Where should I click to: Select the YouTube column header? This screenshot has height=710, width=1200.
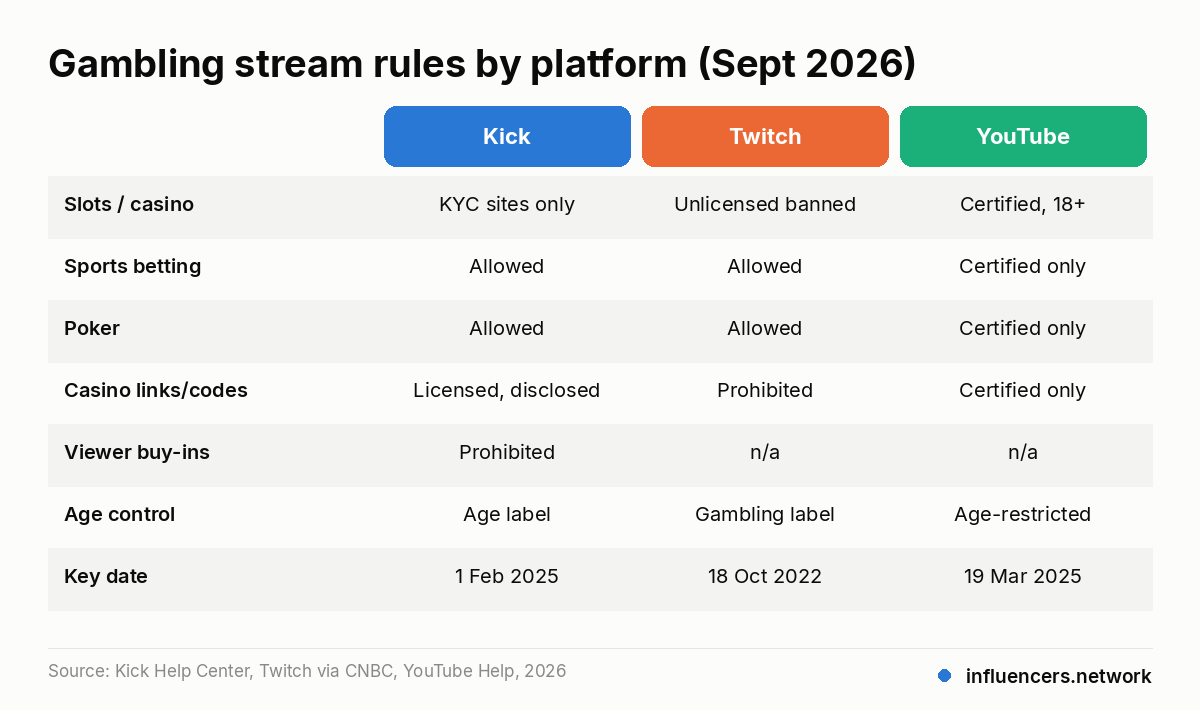click(x=1023, y=136)
